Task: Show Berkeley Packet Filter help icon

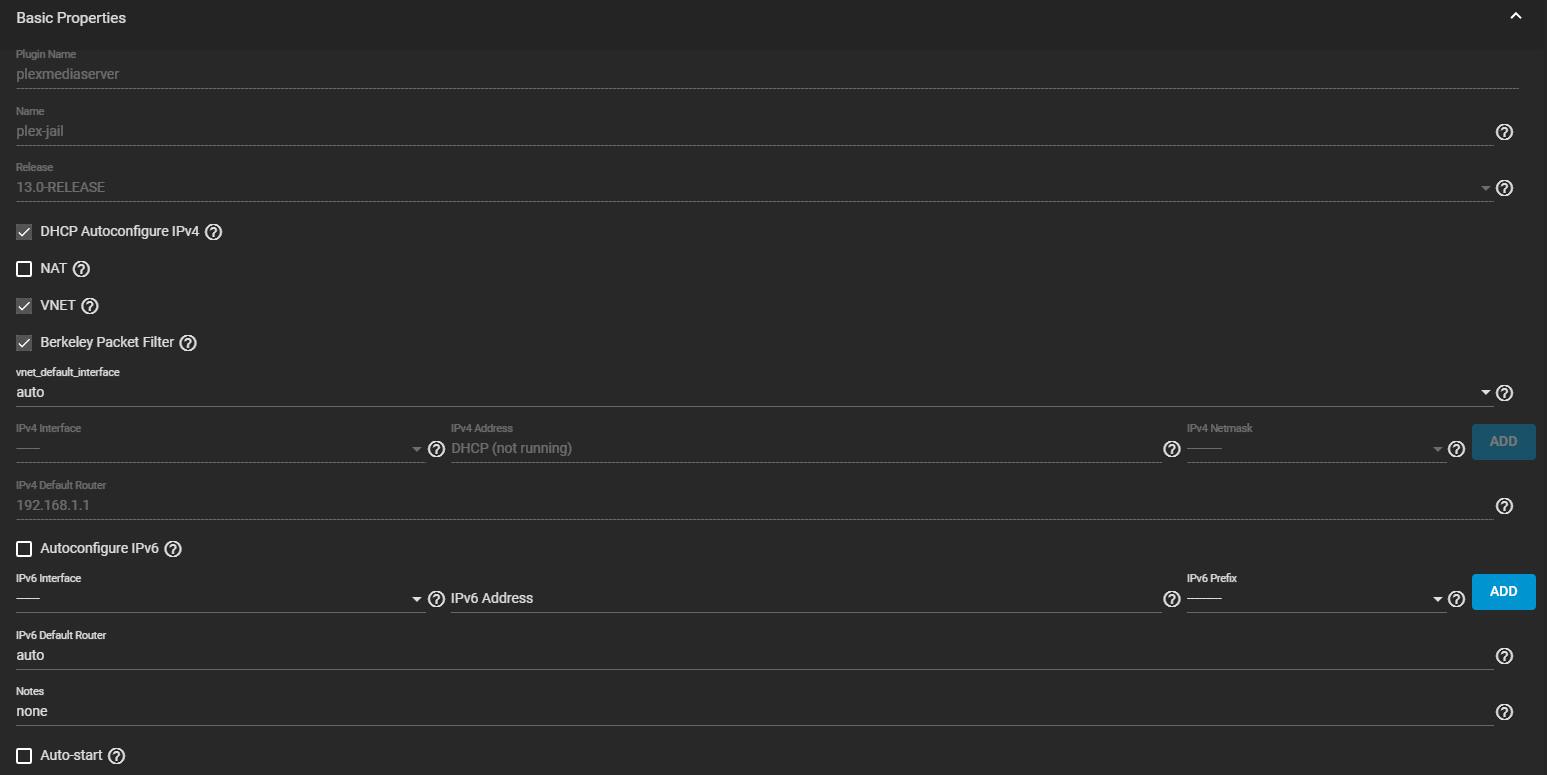Action: point(188,343)
